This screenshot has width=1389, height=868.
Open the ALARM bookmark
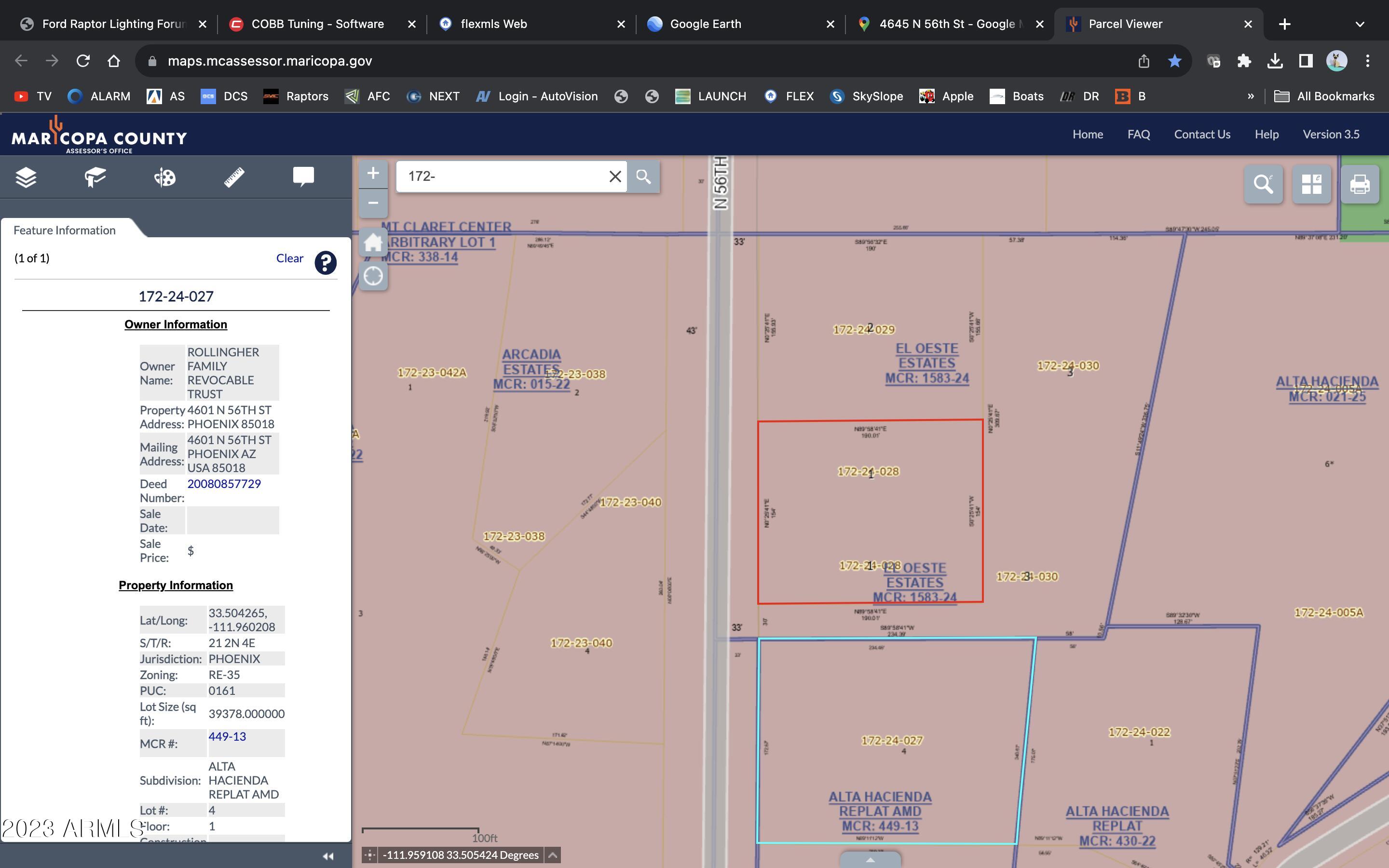coord(99,96)
